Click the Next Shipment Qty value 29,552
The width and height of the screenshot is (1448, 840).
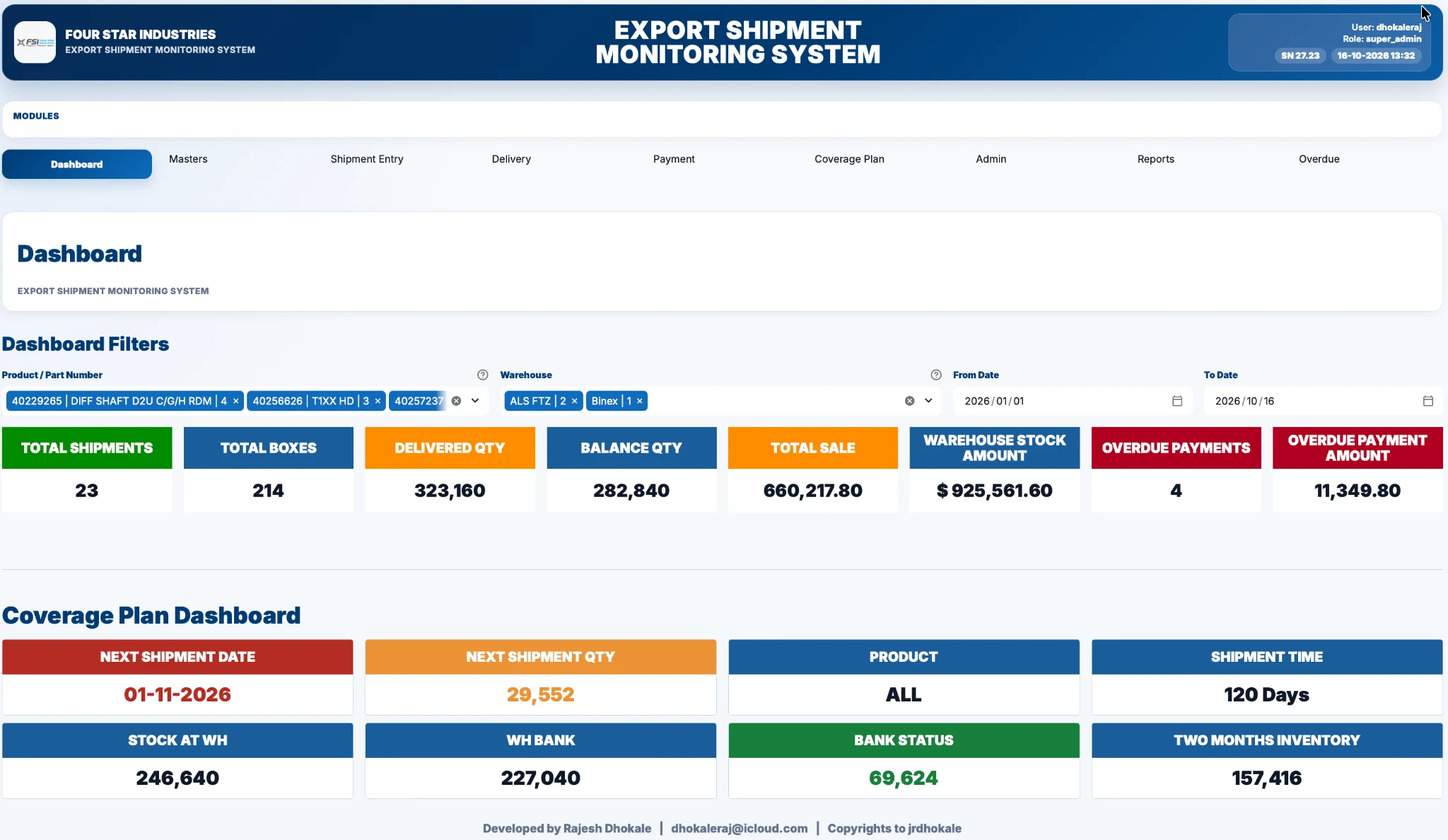click(x=541, y=694)
